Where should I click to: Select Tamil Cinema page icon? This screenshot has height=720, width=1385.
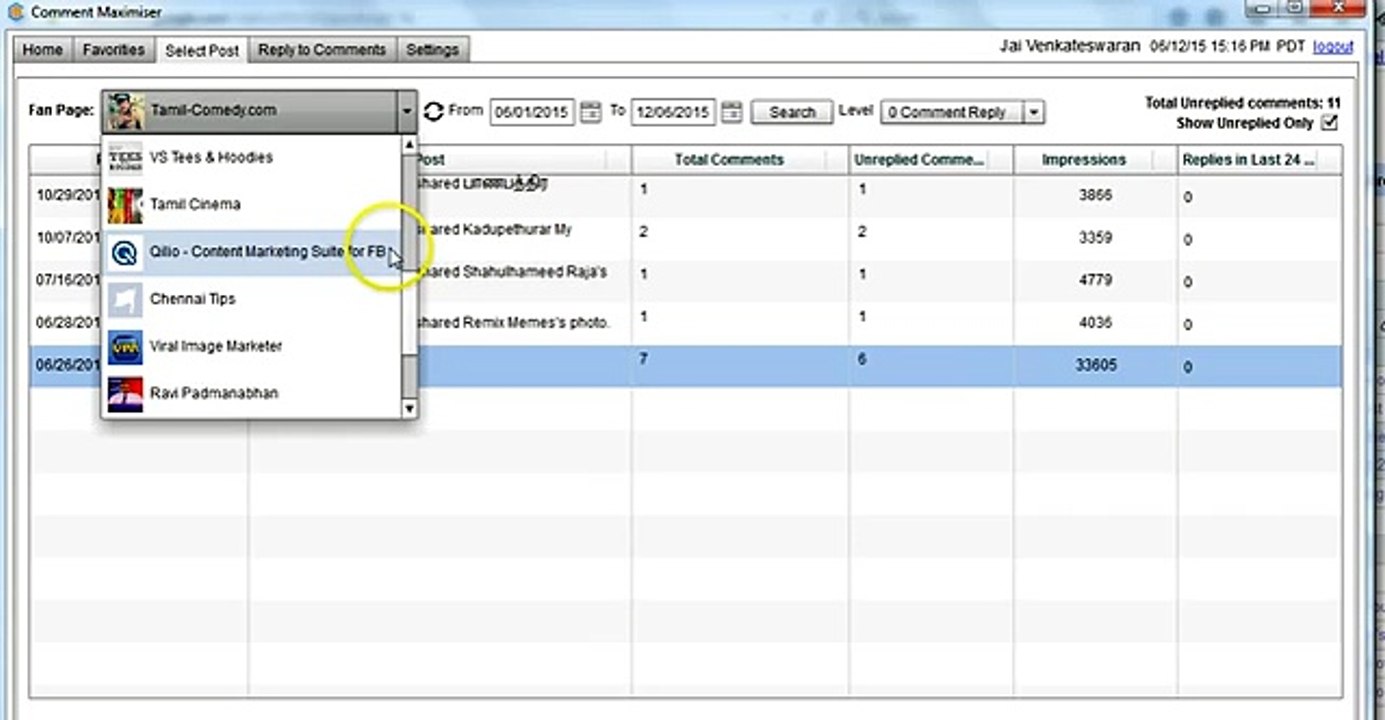(x=125, y=205)
